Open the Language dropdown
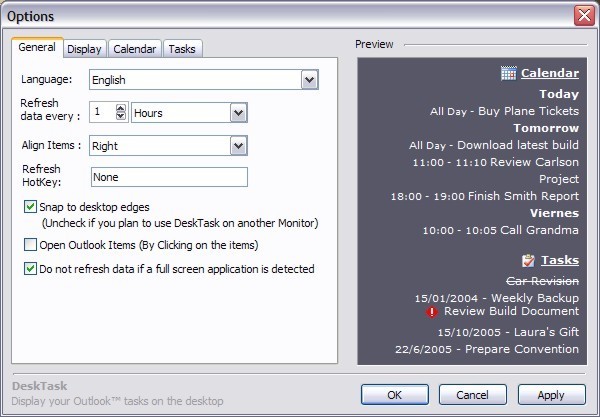 pos(310,80)
